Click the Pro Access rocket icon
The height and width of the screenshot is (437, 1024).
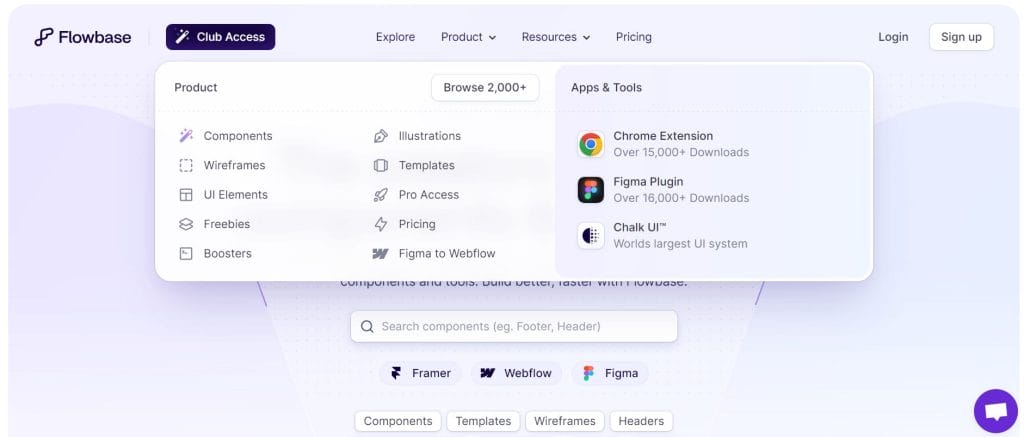(x=381, y=195)
